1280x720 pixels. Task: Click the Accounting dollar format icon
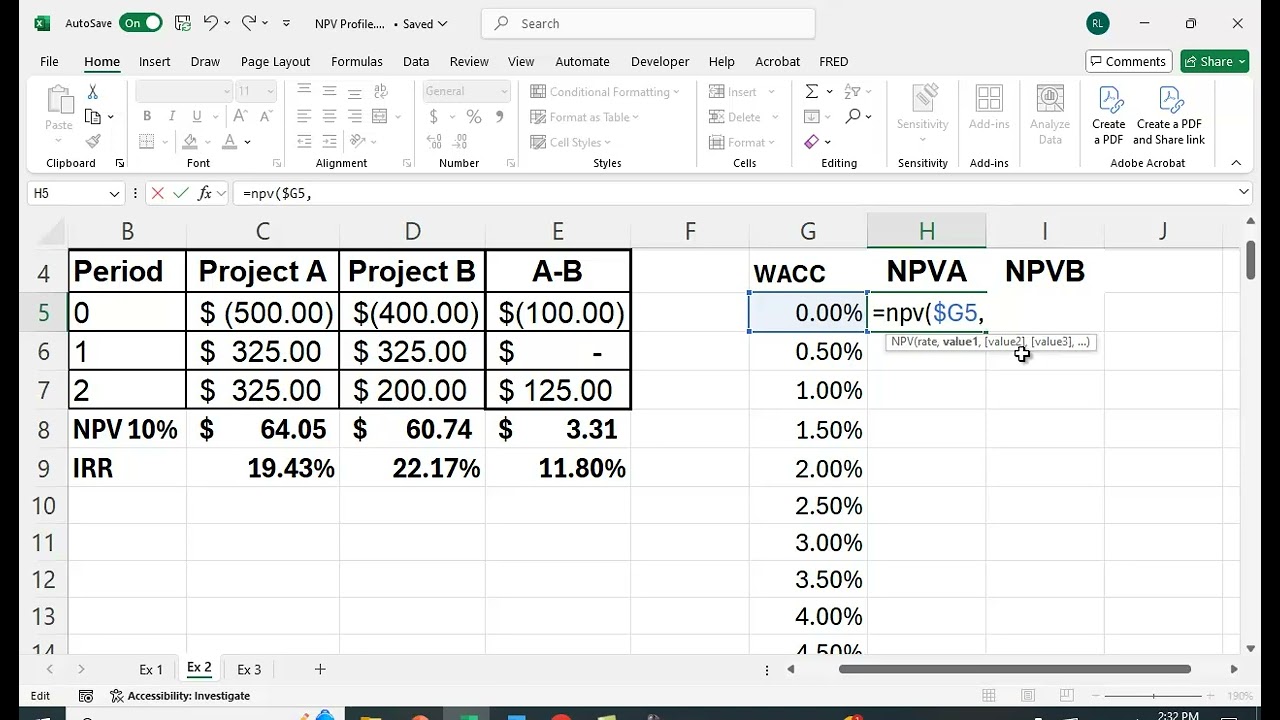point(434,117)
